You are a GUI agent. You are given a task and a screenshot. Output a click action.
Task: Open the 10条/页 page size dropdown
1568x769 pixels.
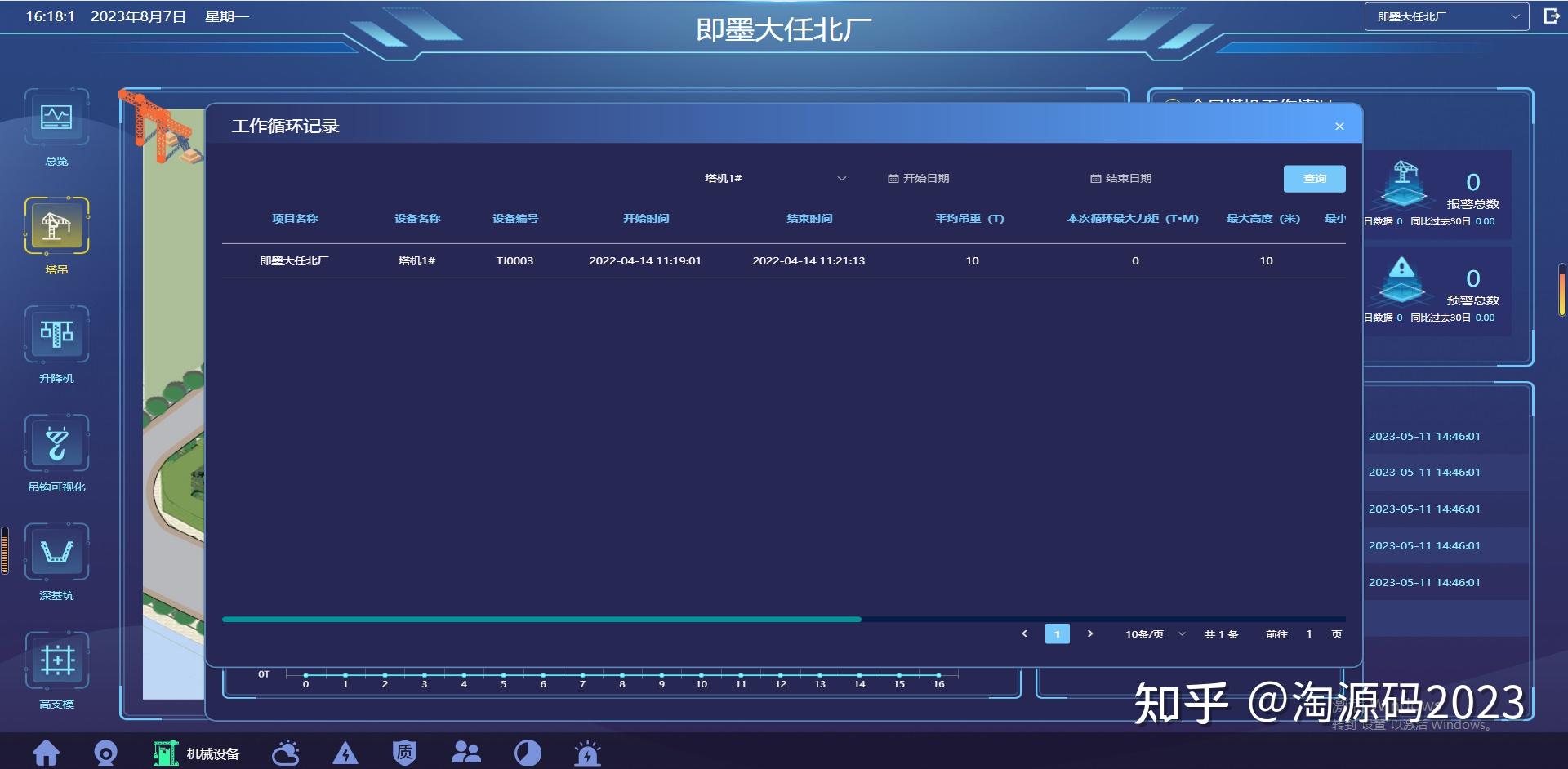pos(1151,633)
